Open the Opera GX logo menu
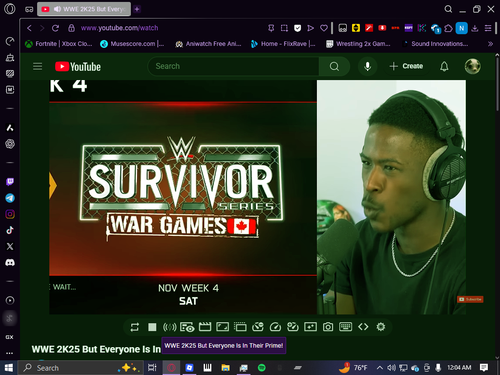 click(10, 9)
